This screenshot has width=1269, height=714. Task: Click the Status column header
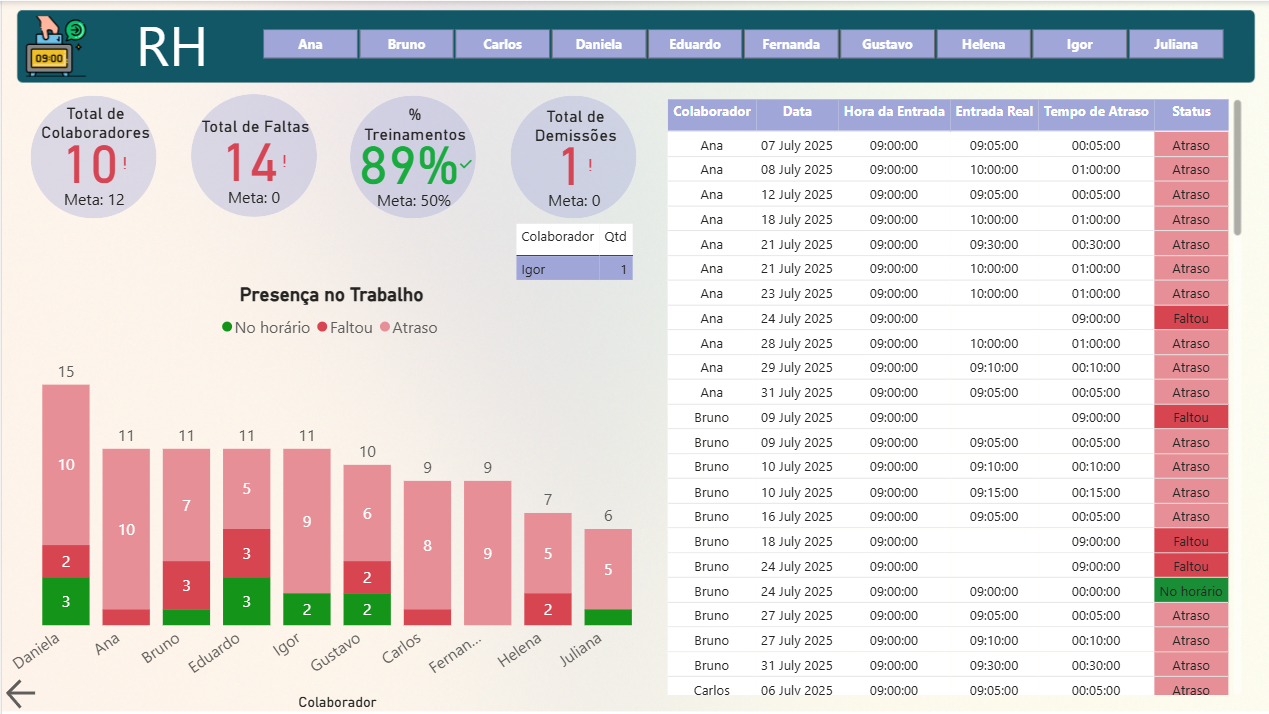(x=1190, y=112)
